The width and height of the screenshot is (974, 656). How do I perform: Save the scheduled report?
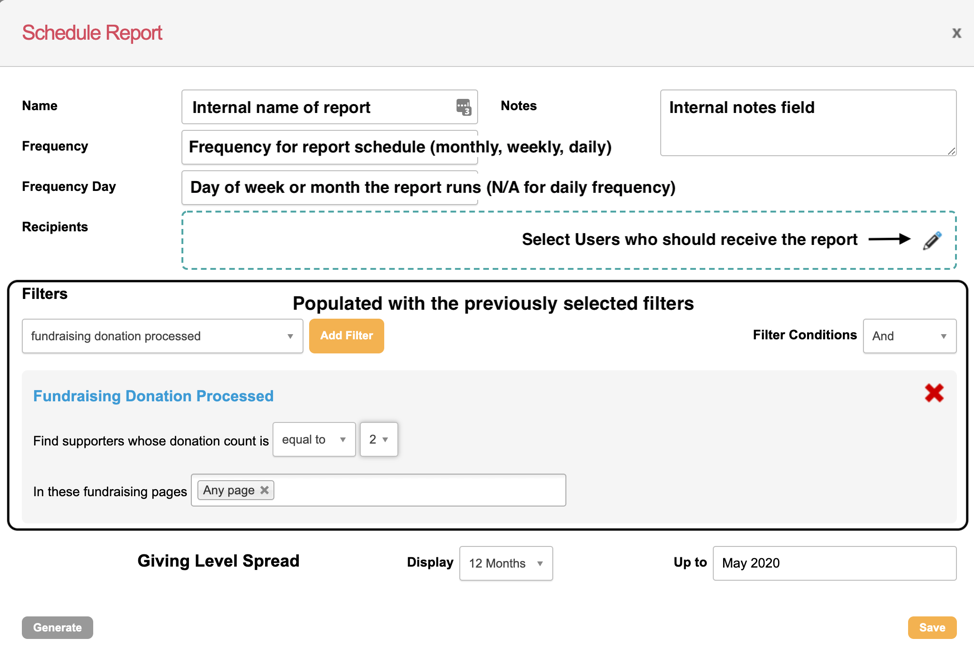point(931,628)
